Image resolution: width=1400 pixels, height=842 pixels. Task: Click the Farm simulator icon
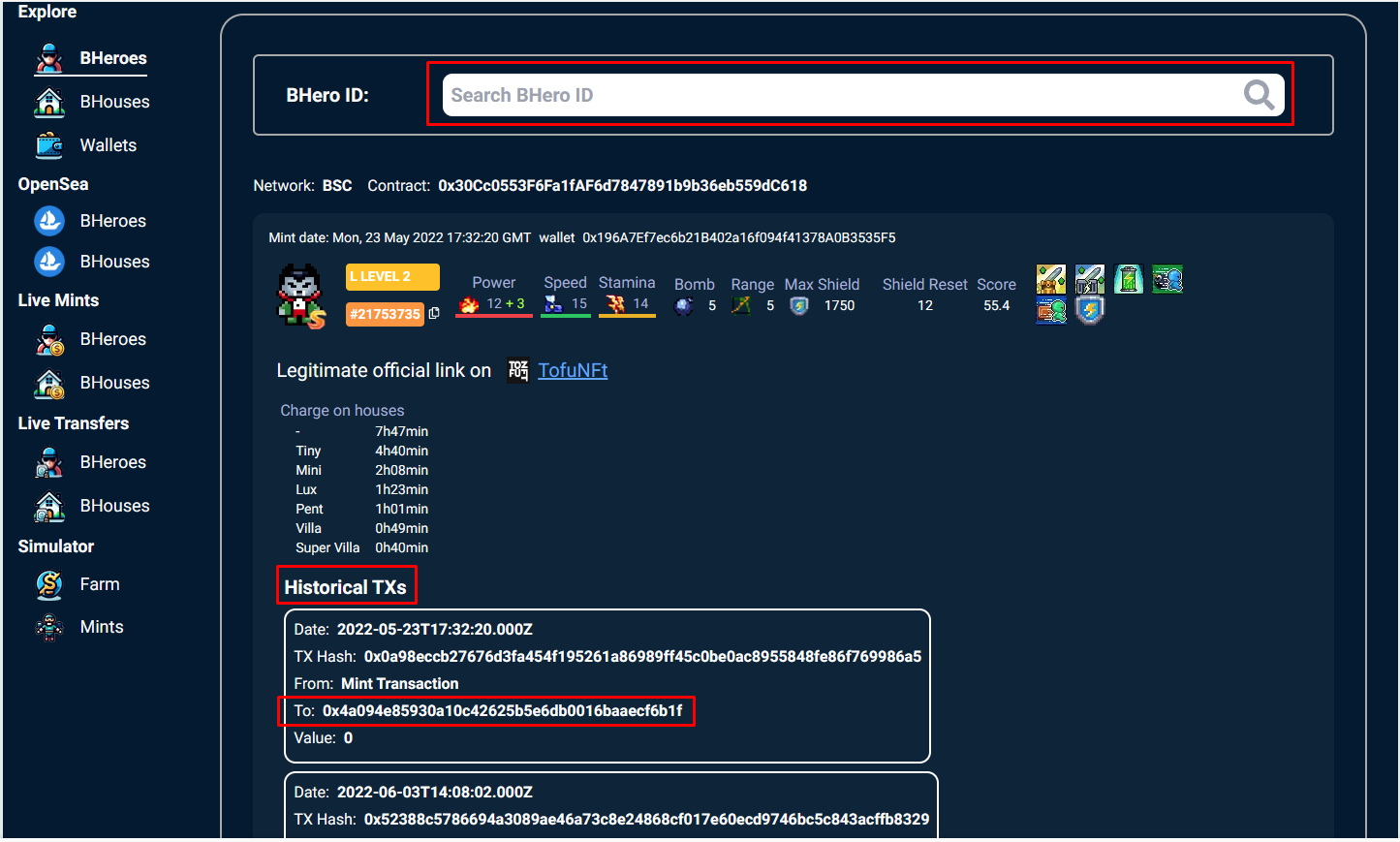49,584
